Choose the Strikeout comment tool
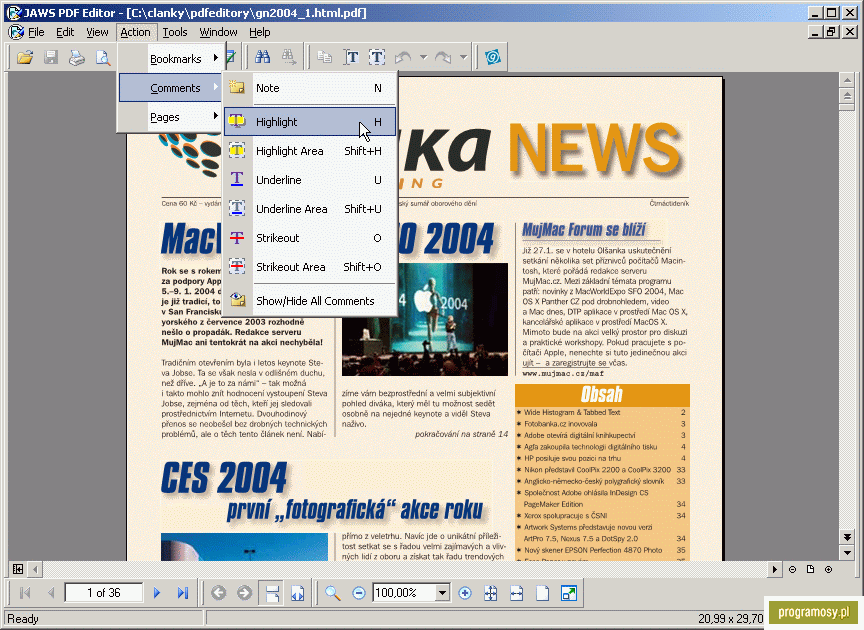The image size is (864, 630). click(310, 238)
